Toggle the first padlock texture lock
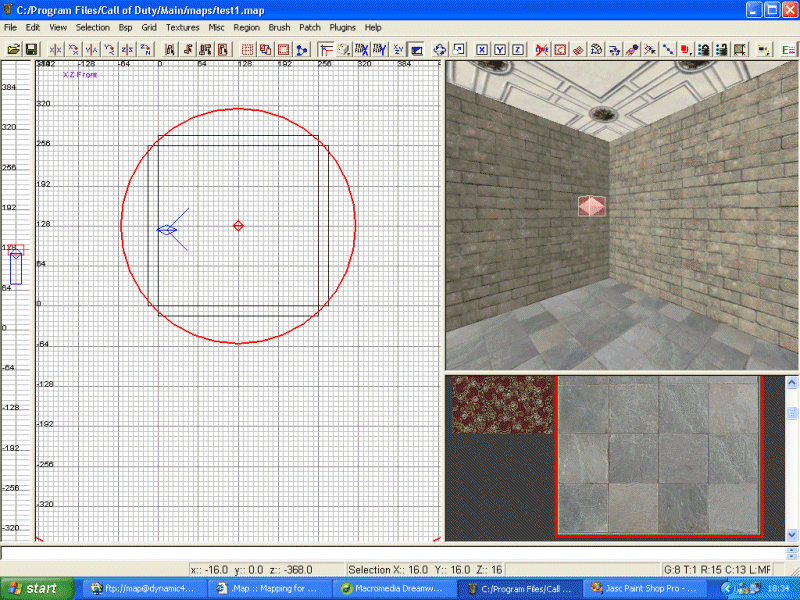Screen dimensions: 800x600 tap(704, 49)
